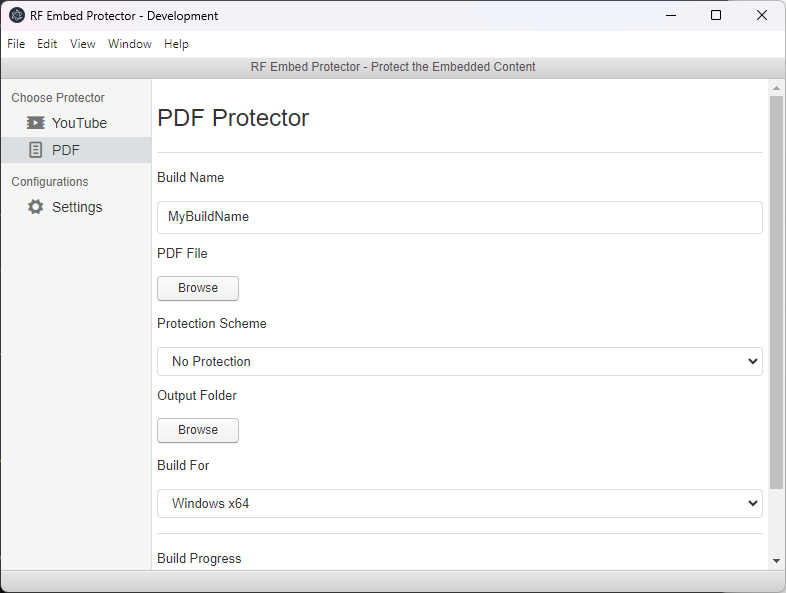Open the View menu
This screenshot has height=593, width=786.
point(83,44)
